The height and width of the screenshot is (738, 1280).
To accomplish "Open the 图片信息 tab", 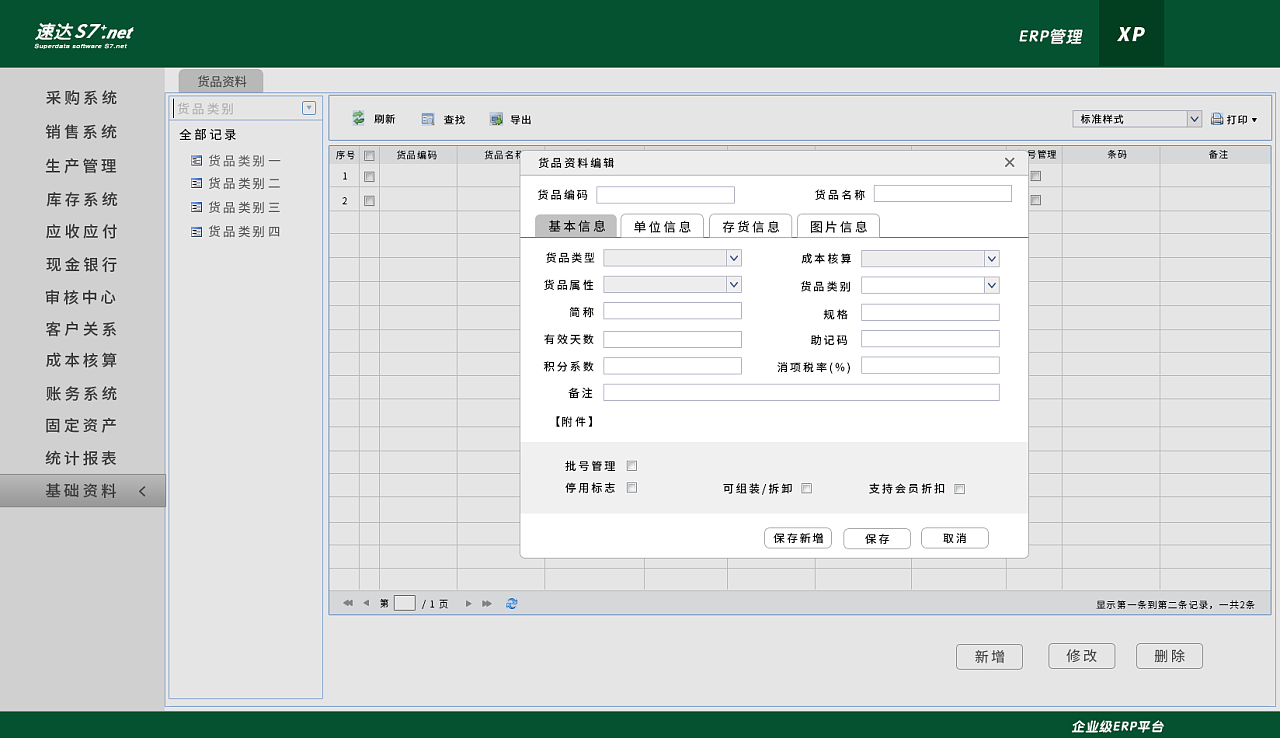I will pos(838,226).
